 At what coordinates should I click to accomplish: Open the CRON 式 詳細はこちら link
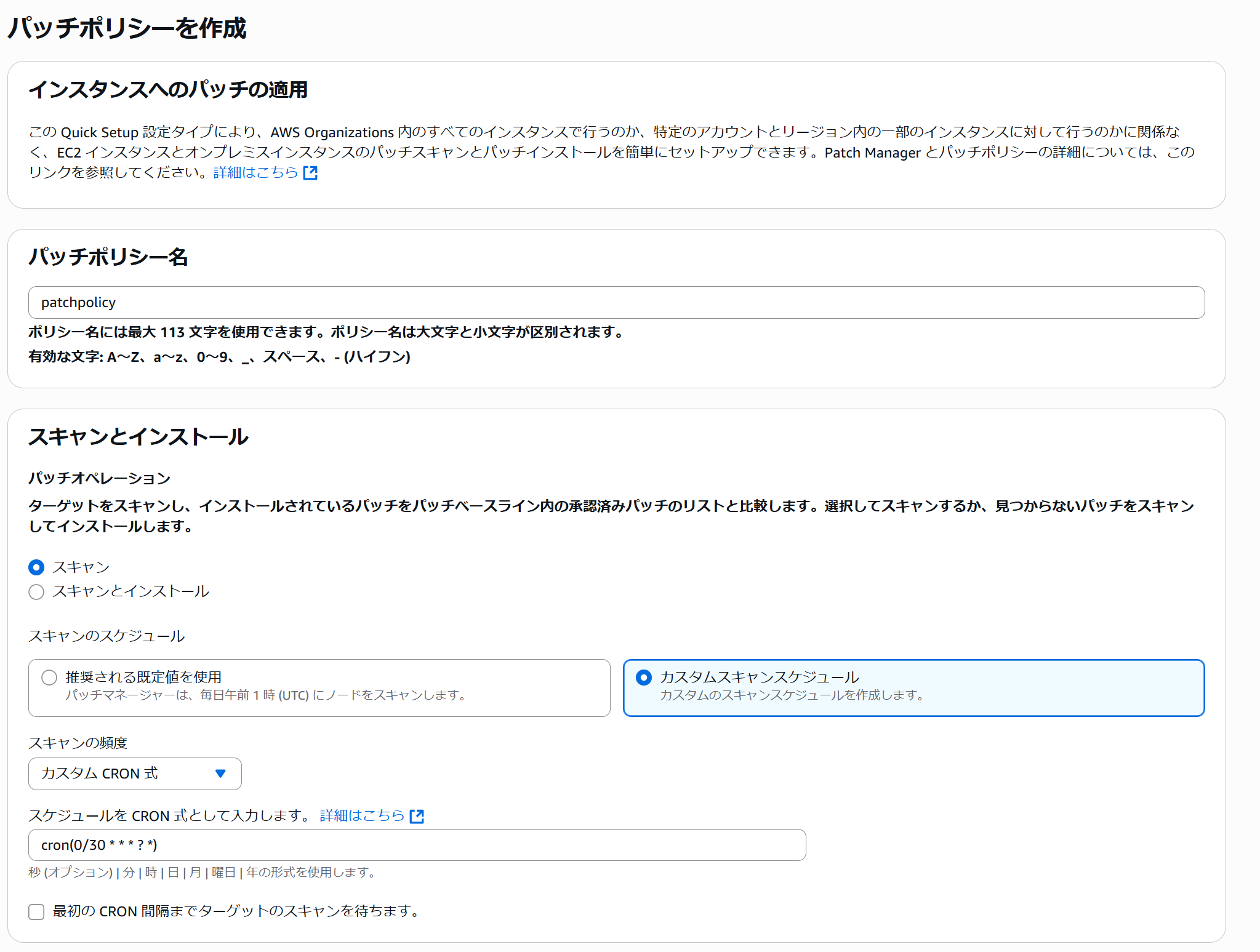(361, 815)
